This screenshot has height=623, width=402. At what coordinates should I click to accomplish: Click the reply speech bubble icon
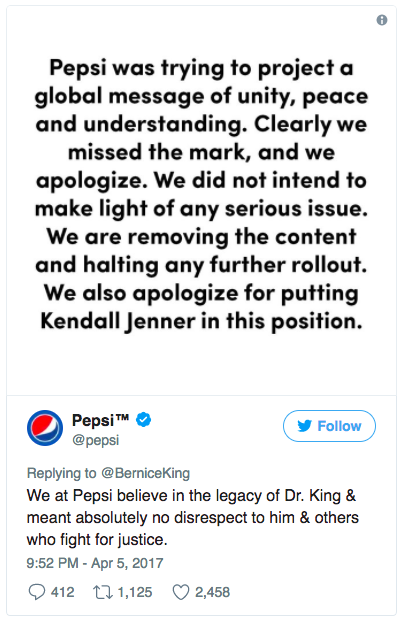[37, 592]
